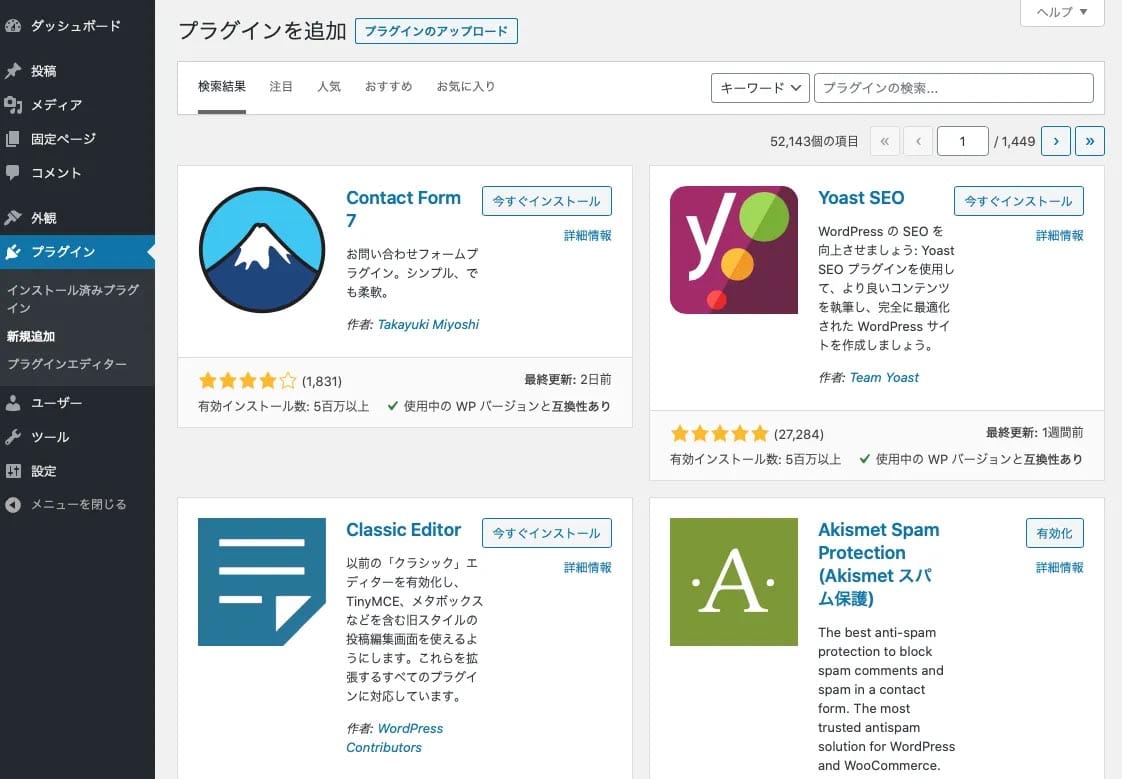
Task: Open インストール済みプラグイン submenu item
Action: [x=73, y=298]
